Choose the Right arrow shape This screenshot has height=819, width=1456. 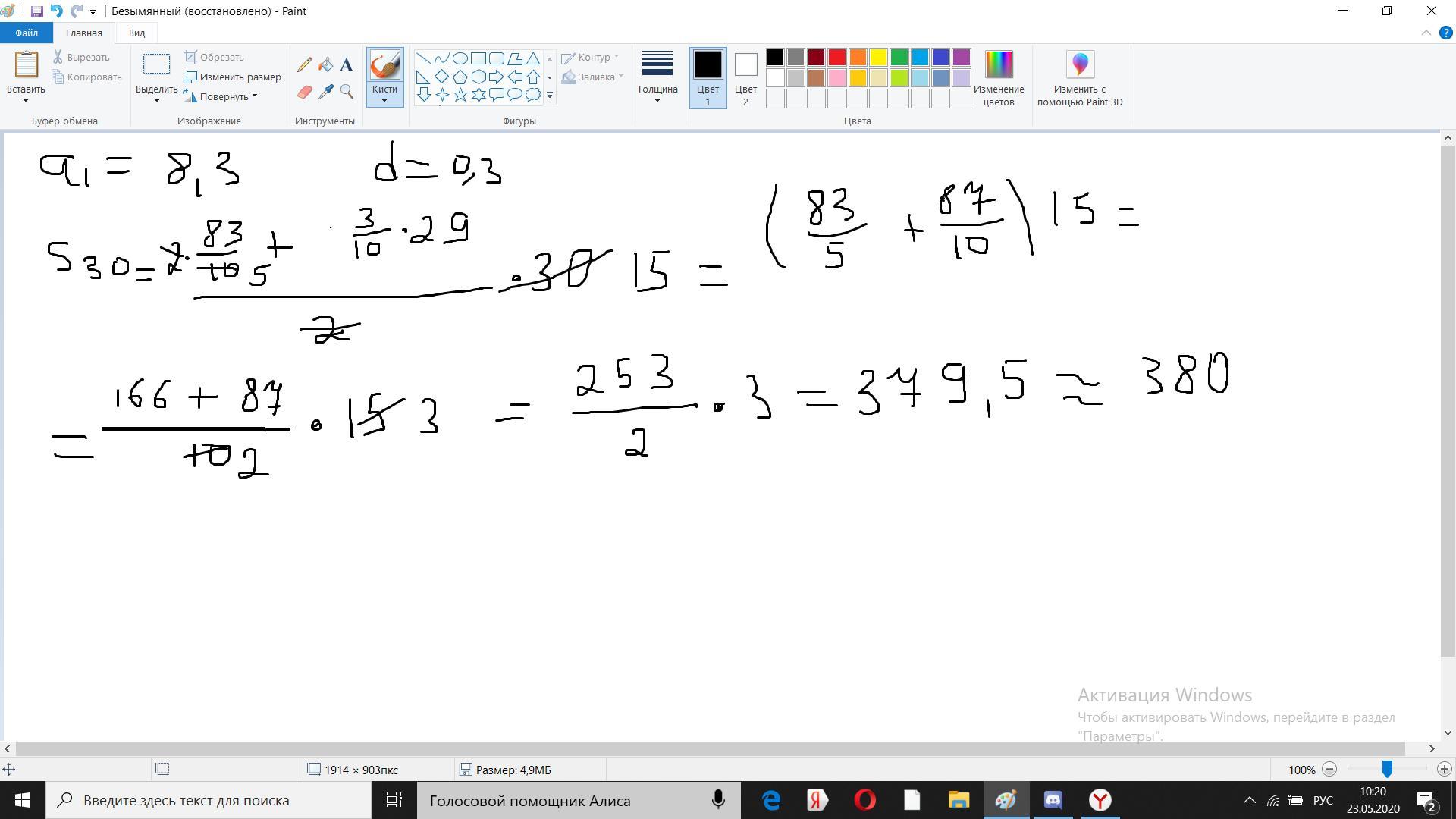click(497, 77)
